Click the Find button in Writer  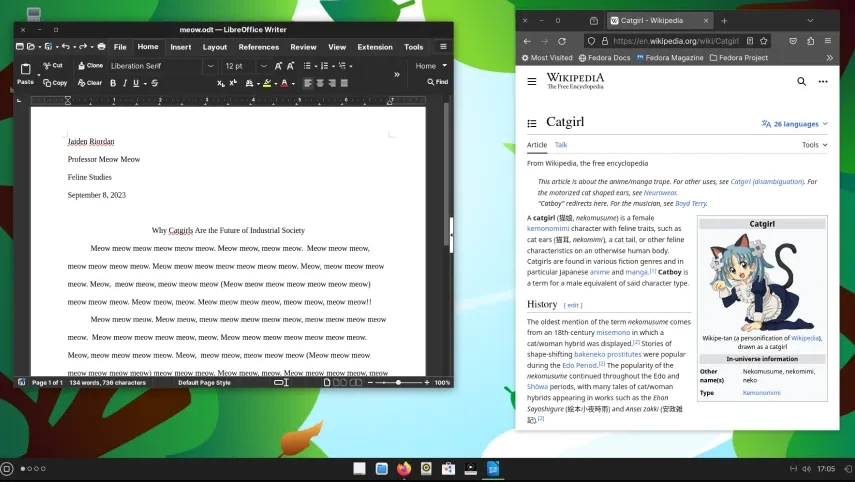pos(437,82)
